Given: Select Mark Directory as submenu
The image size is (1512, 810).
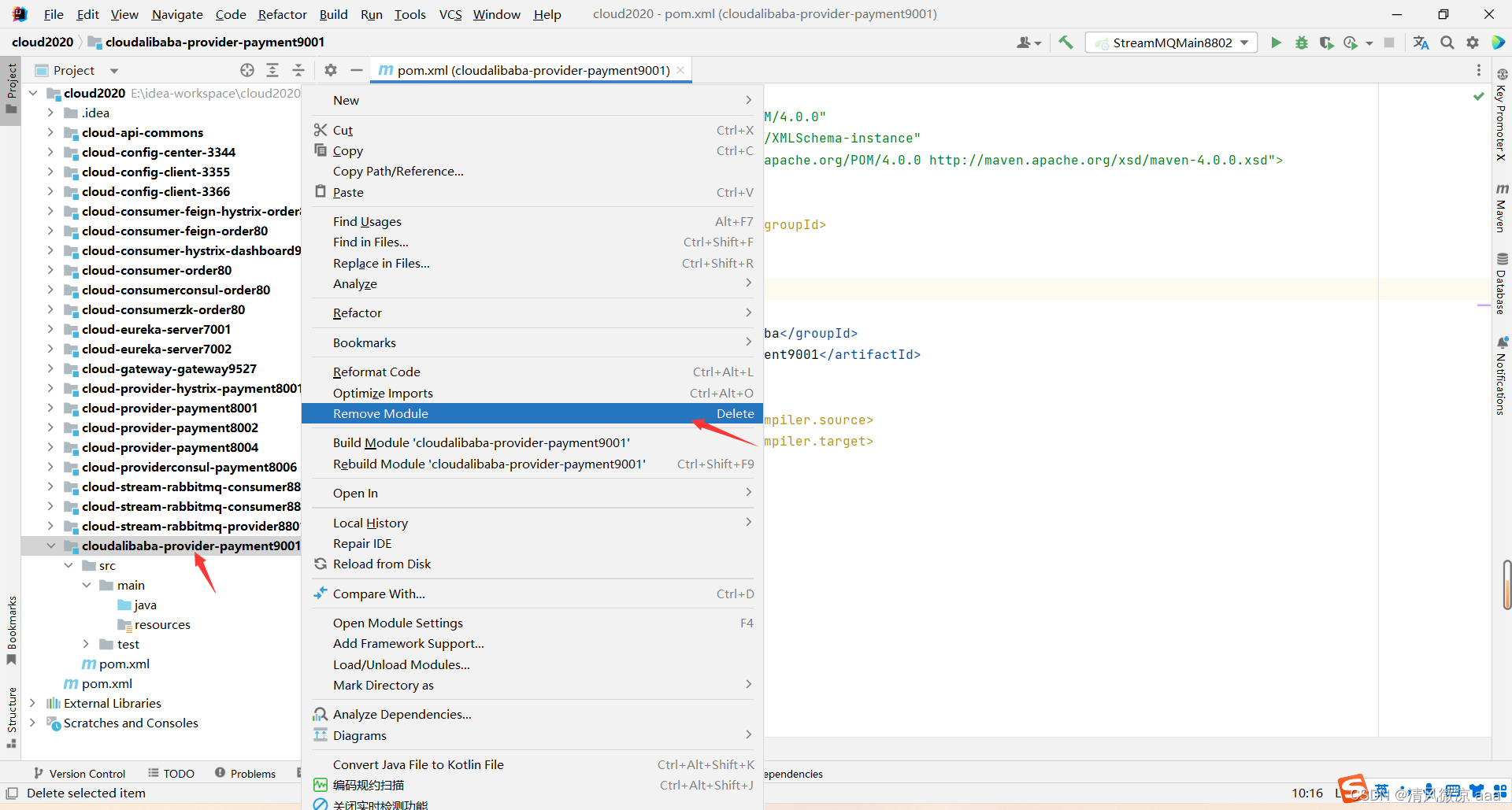Looking at the screenshot, I should click(x=532, y=685).
